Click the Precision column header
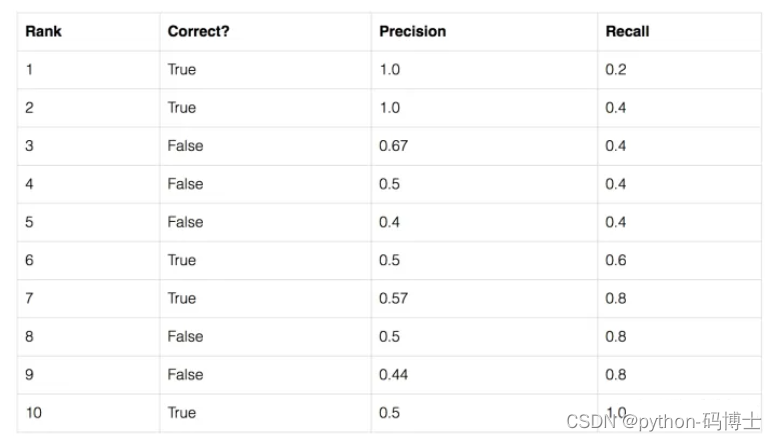Screen dimensions: 777x441 click(x=412, y=31)
